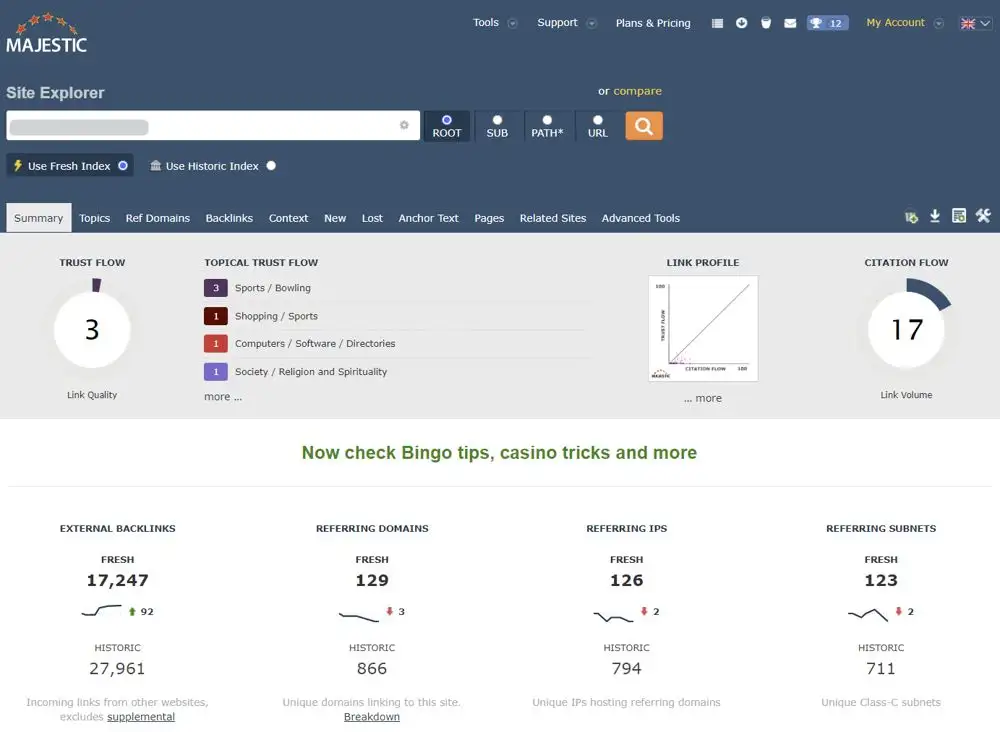The width and height of the screenshot is (1000, 732).
Task: Click the add-to-bucket icon in tab bar
Action: (911, 217)
